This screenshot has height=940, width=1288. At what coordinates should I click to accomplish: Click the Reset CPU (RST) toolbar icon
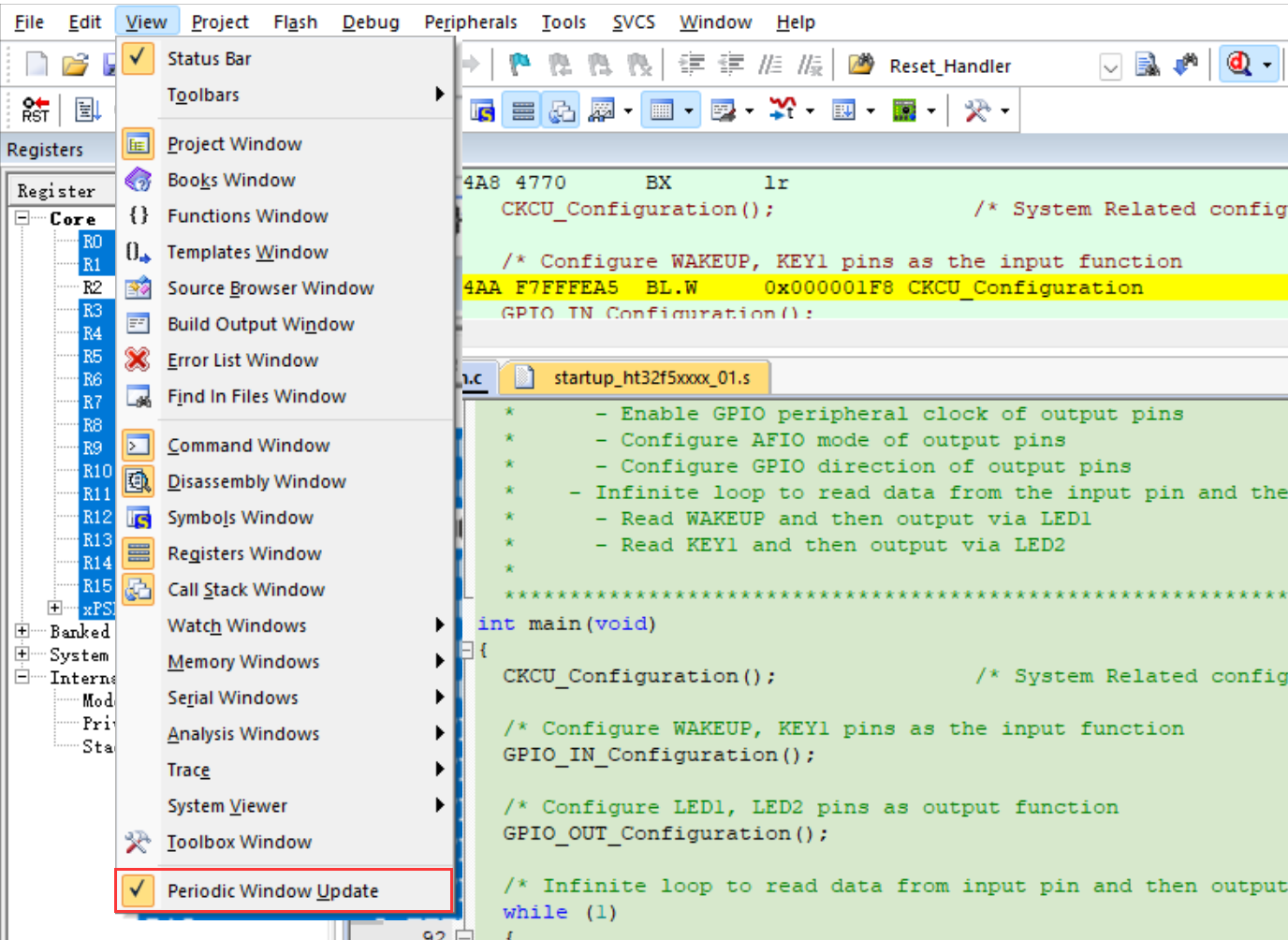pyautogui.click(x=36, y=110)
